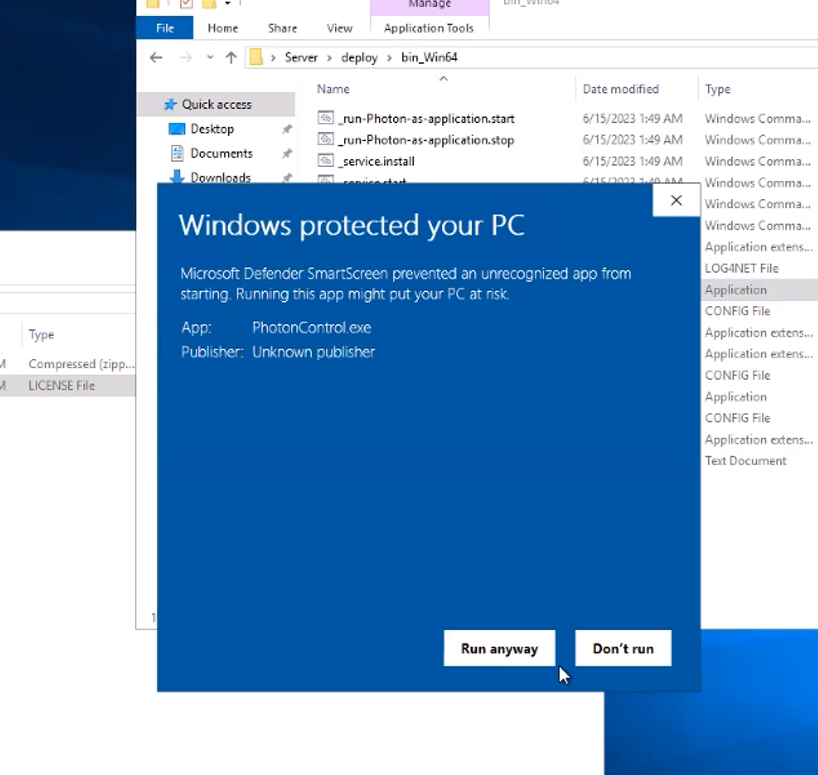Close the Windows protected your PC dialog
The image size is (818, 775).
pyautogui.click(x=676, y=200)
